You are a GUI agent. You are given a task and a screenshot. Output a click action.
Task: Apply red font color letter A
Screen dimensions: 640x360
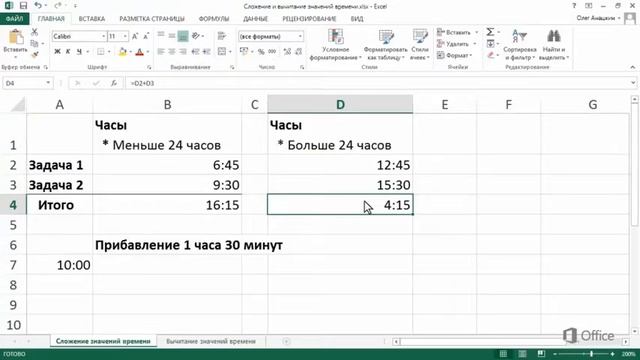click(x=140, y=52)
